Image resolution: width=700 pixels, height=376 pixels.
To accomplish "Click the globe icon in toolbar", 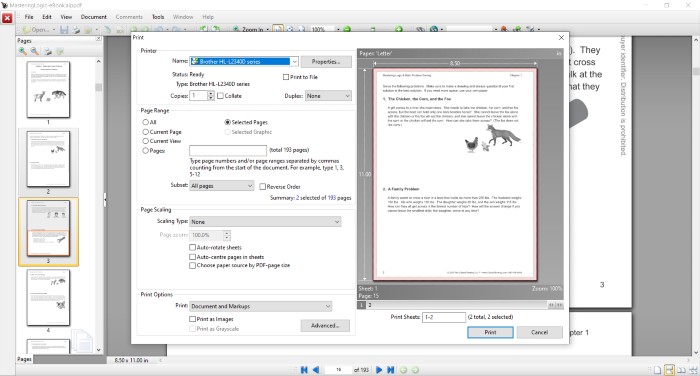I will [x=433, y=29].
